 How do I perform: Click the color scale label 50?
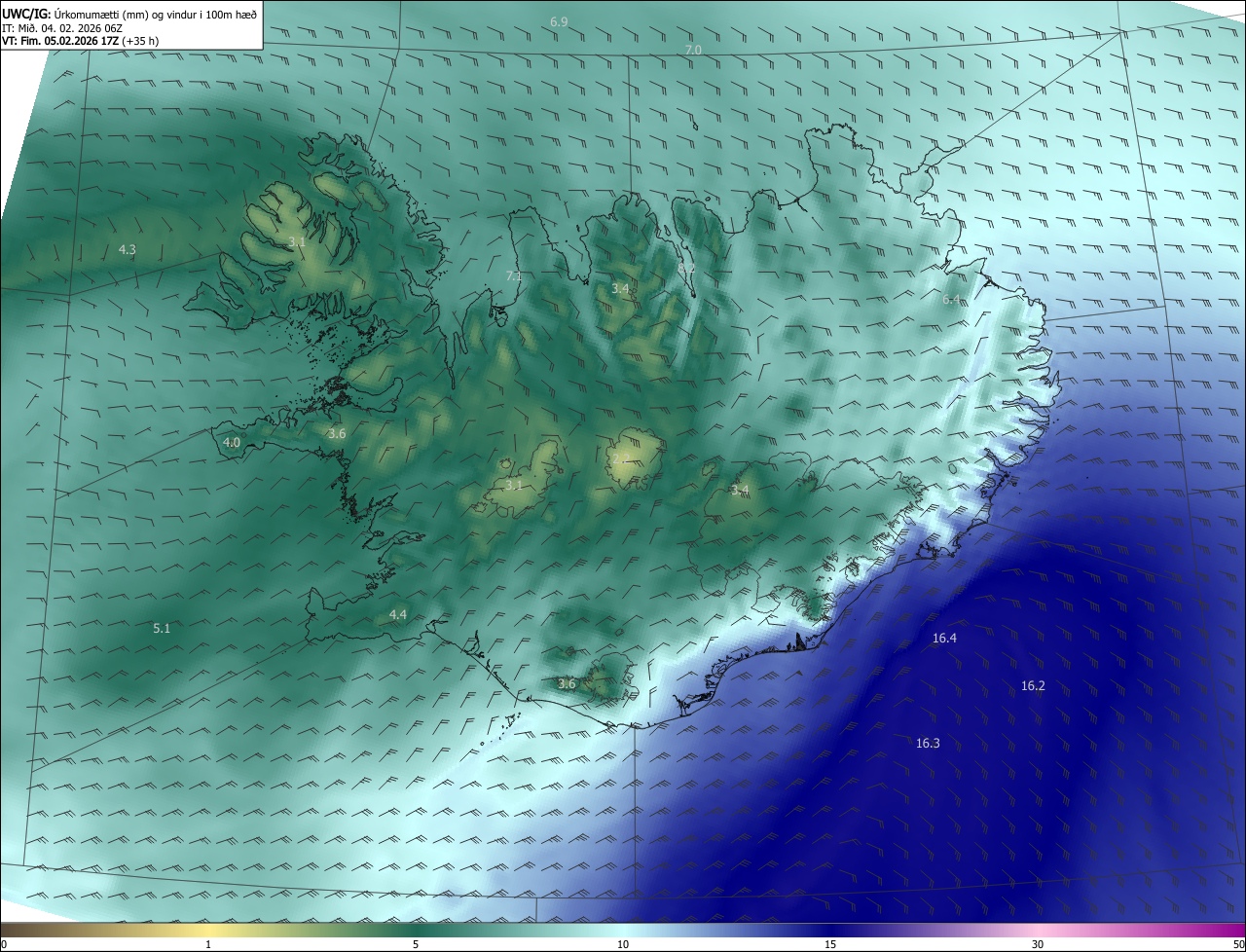(x=1238, y=944)
